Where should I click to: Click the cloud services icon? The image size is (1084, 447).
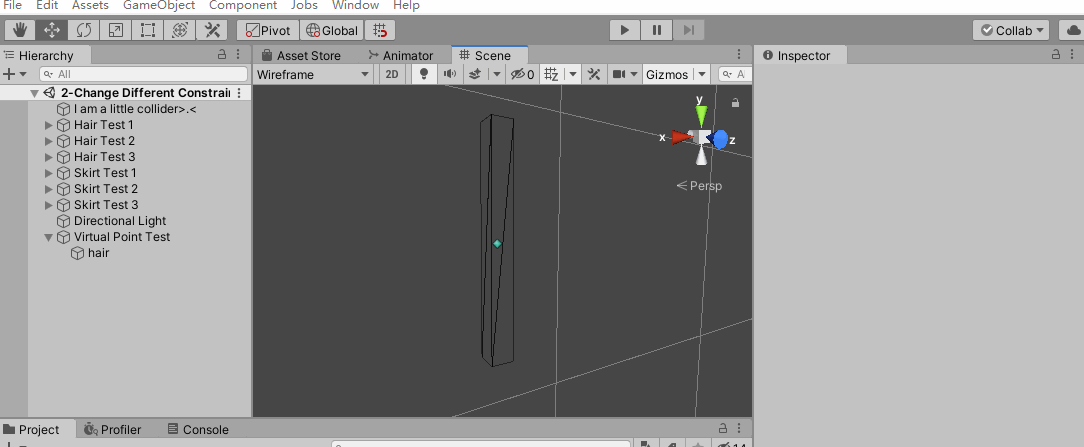click(x=1070, y=30)
